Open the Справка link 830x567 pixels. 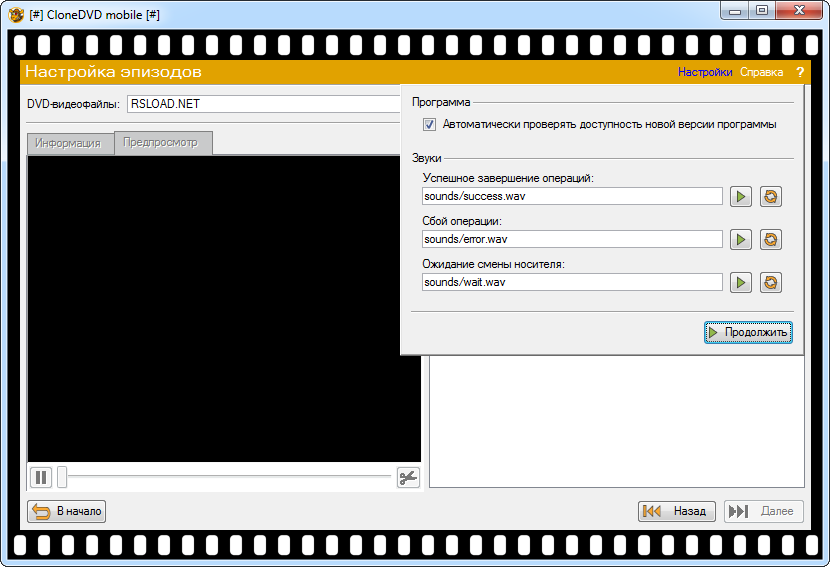click(x=761, y=72)
